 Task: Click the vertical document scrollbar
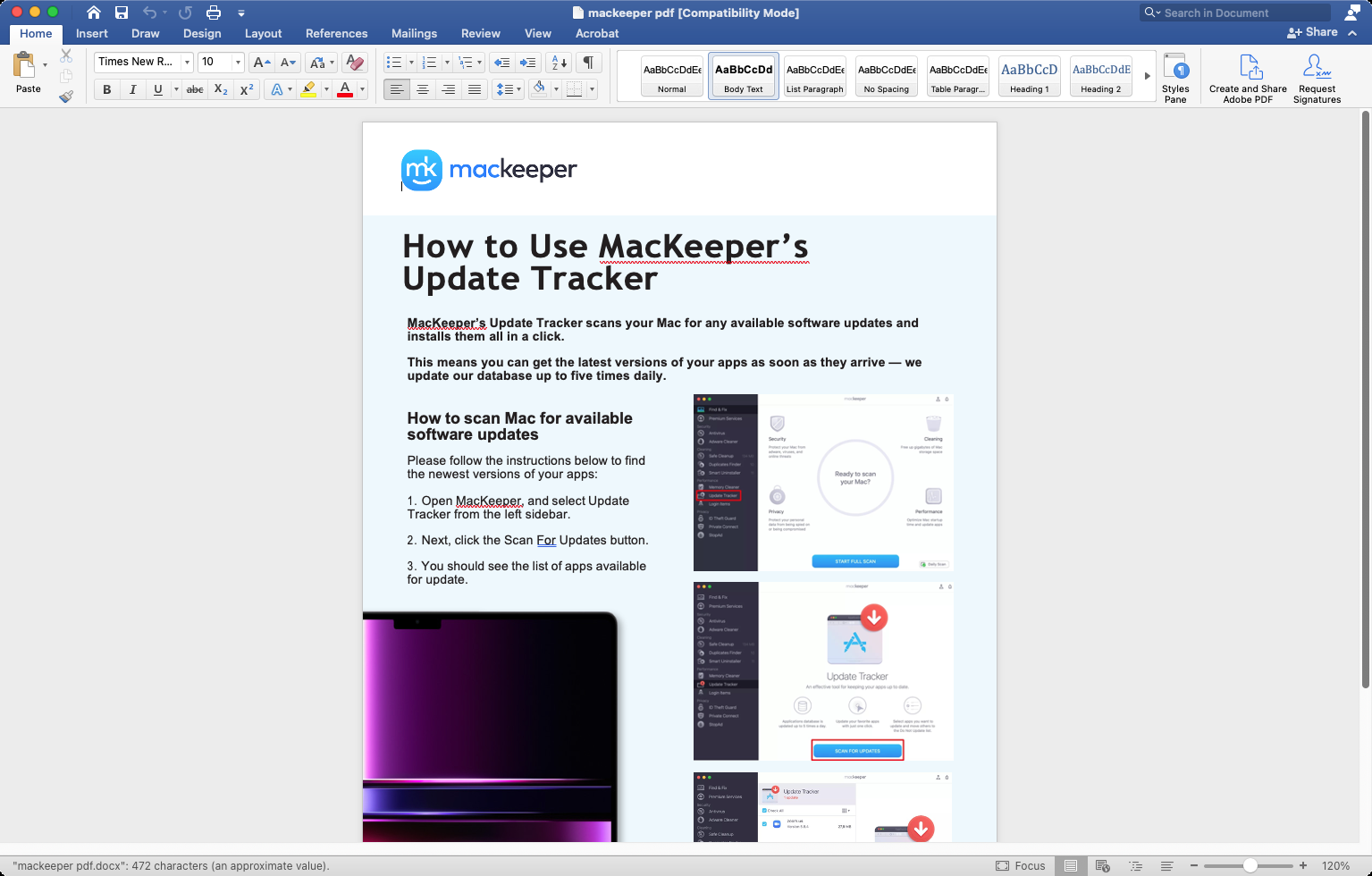tap(1365, 400)
